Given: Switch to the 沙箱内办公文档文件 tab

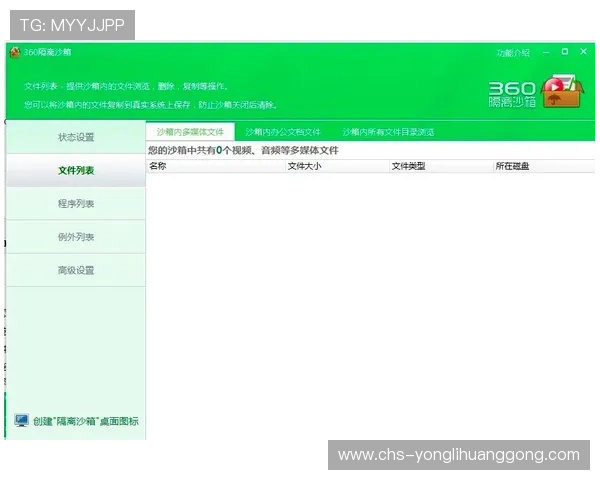Looking at the screenshot, I should click(x=283, y=132).
